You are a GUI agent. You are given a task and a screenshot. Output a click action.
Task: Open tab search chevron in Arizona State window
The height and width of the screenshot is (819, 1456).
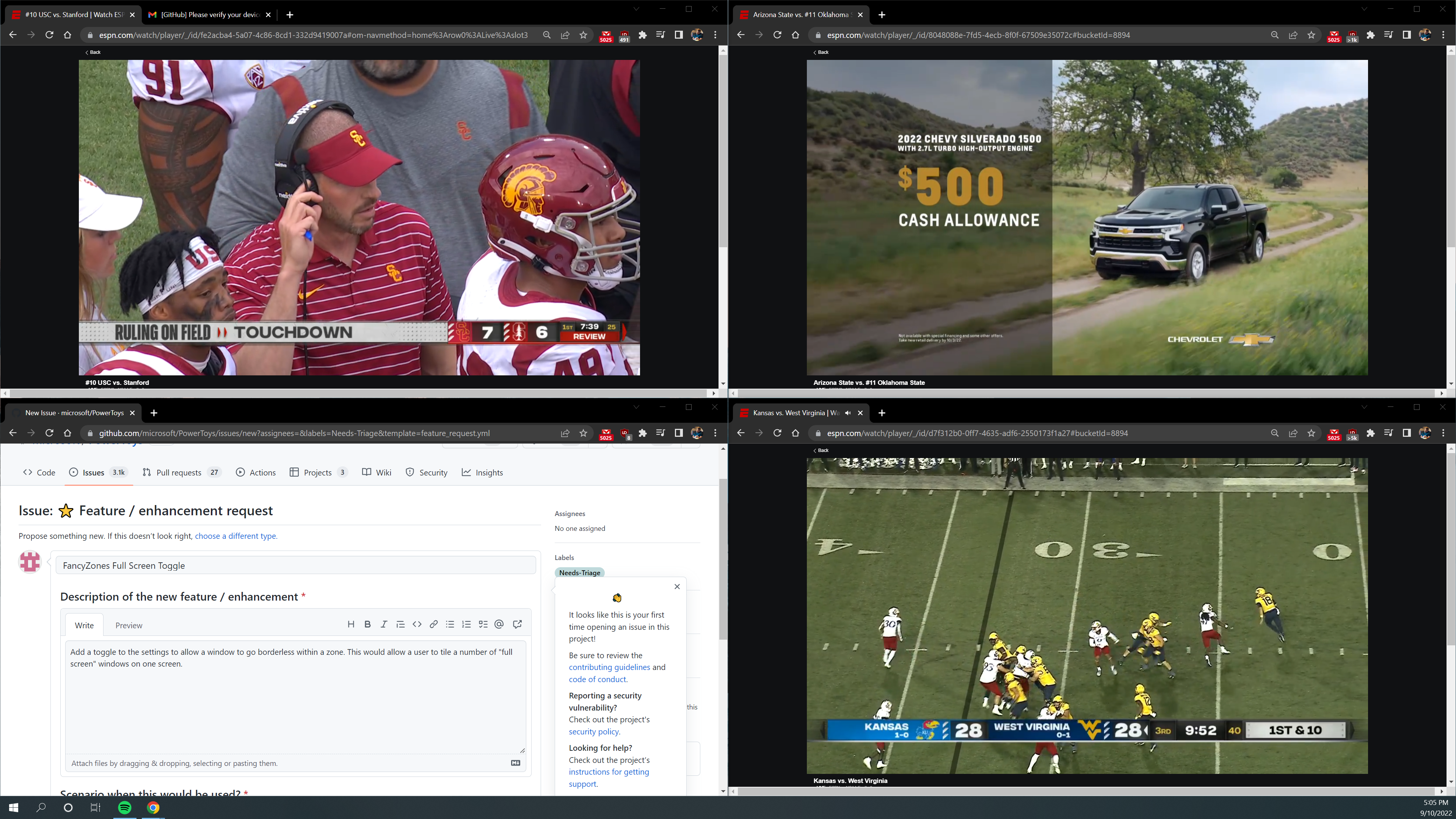tap(1364, 9)
